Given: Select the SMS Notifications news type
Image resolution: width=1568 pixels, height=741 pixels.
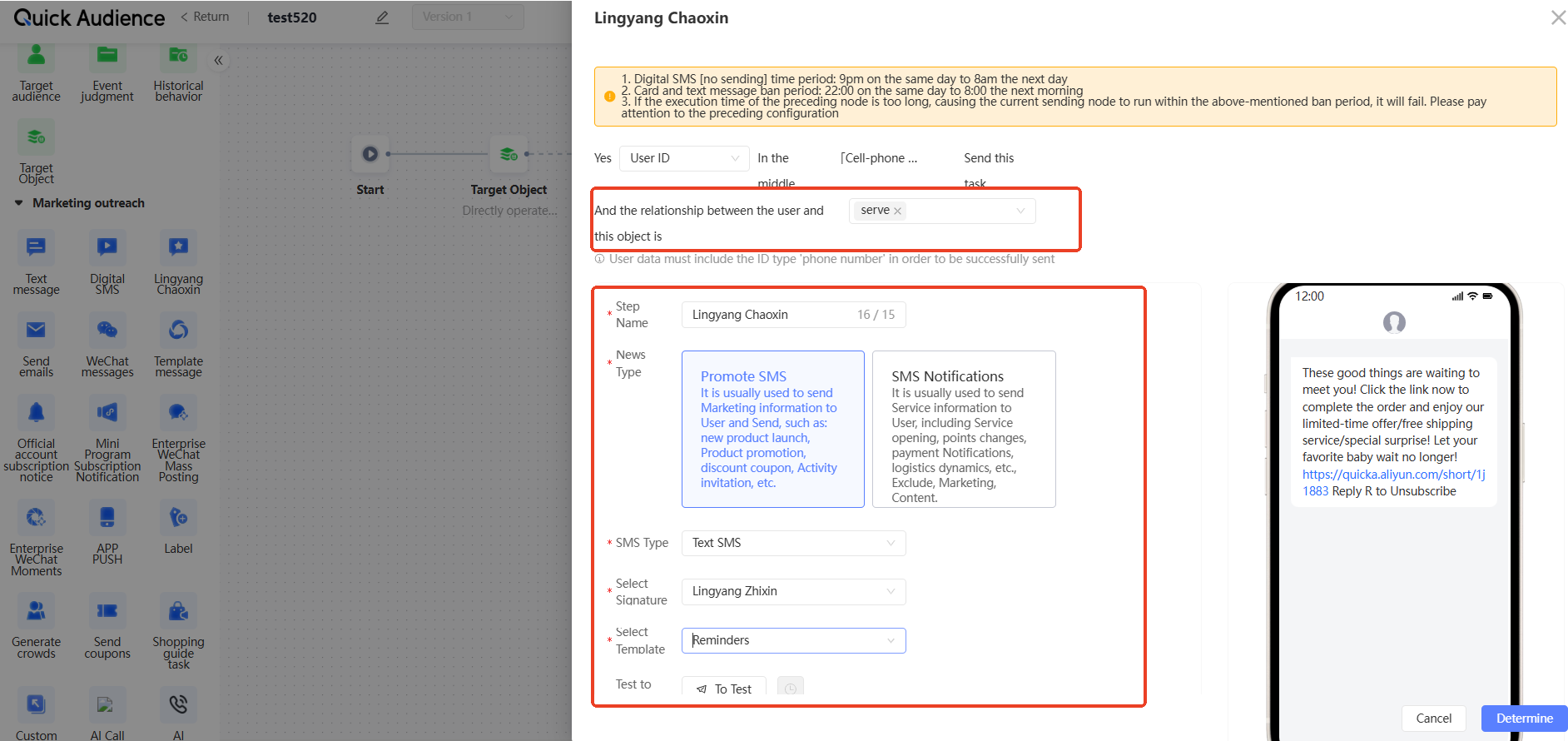Looking at the screenshot, I should (x=964, y=429).
